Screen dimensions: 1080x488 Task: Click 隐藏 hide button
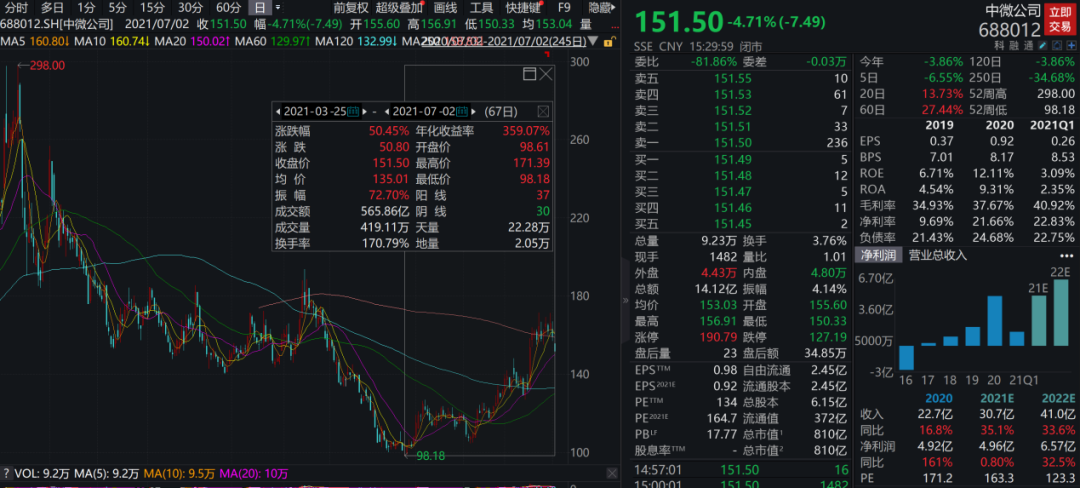600,8
